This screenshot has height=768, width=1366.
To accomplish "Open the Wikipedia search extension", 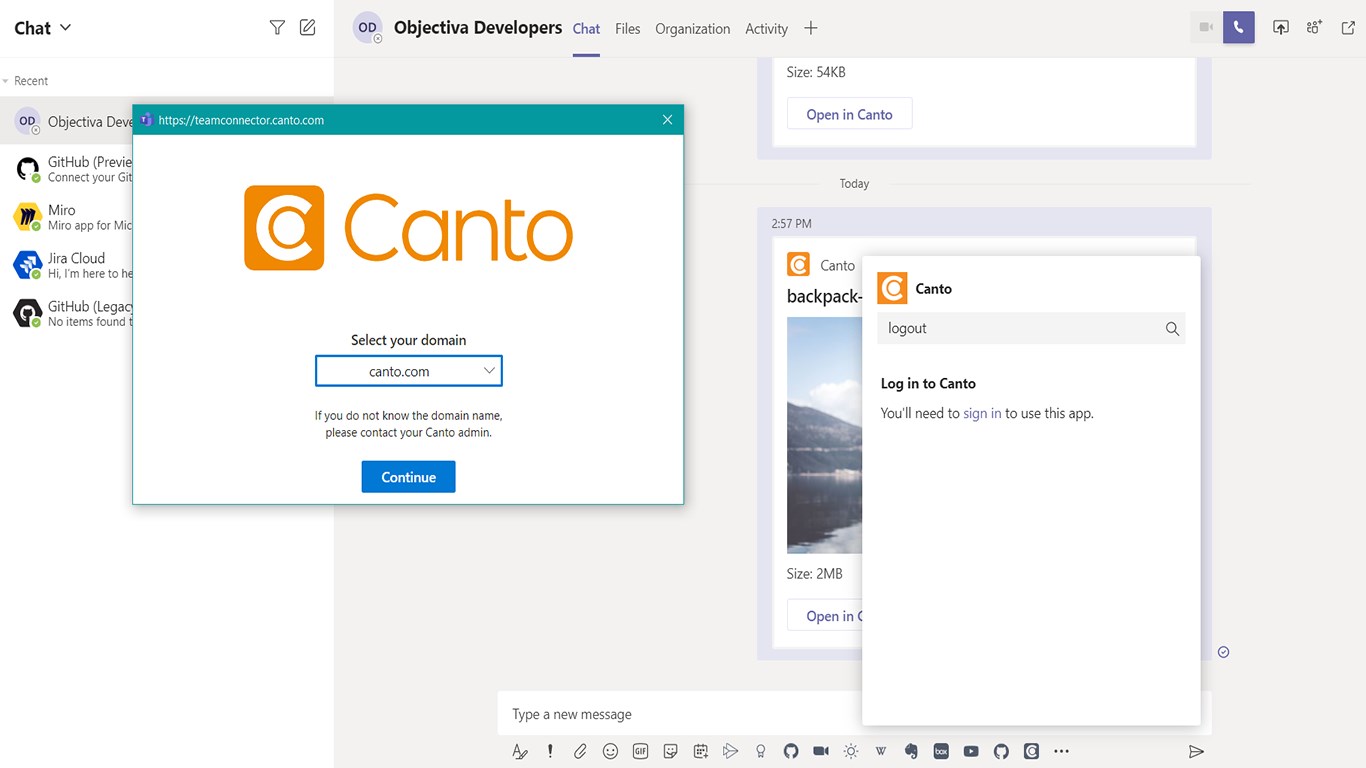I will tap(881, 751).
